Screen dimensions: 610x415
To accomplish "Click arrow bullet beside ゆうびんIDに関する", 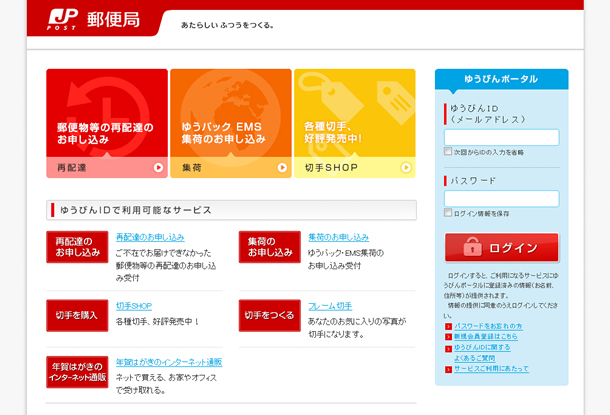I will [448, 348].
